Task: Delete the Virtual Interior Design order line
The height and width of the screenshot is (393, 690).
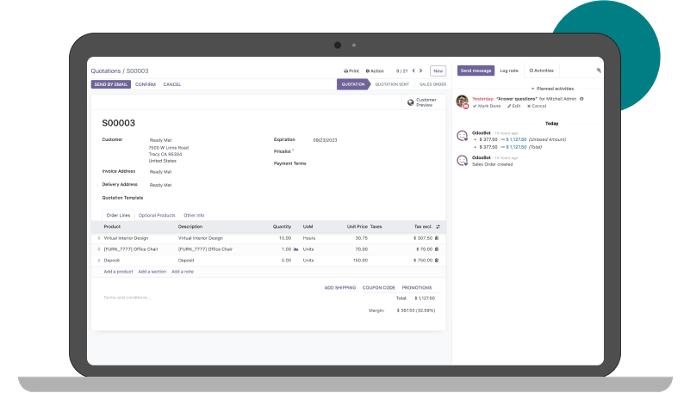Action: (x=437, y=238)
